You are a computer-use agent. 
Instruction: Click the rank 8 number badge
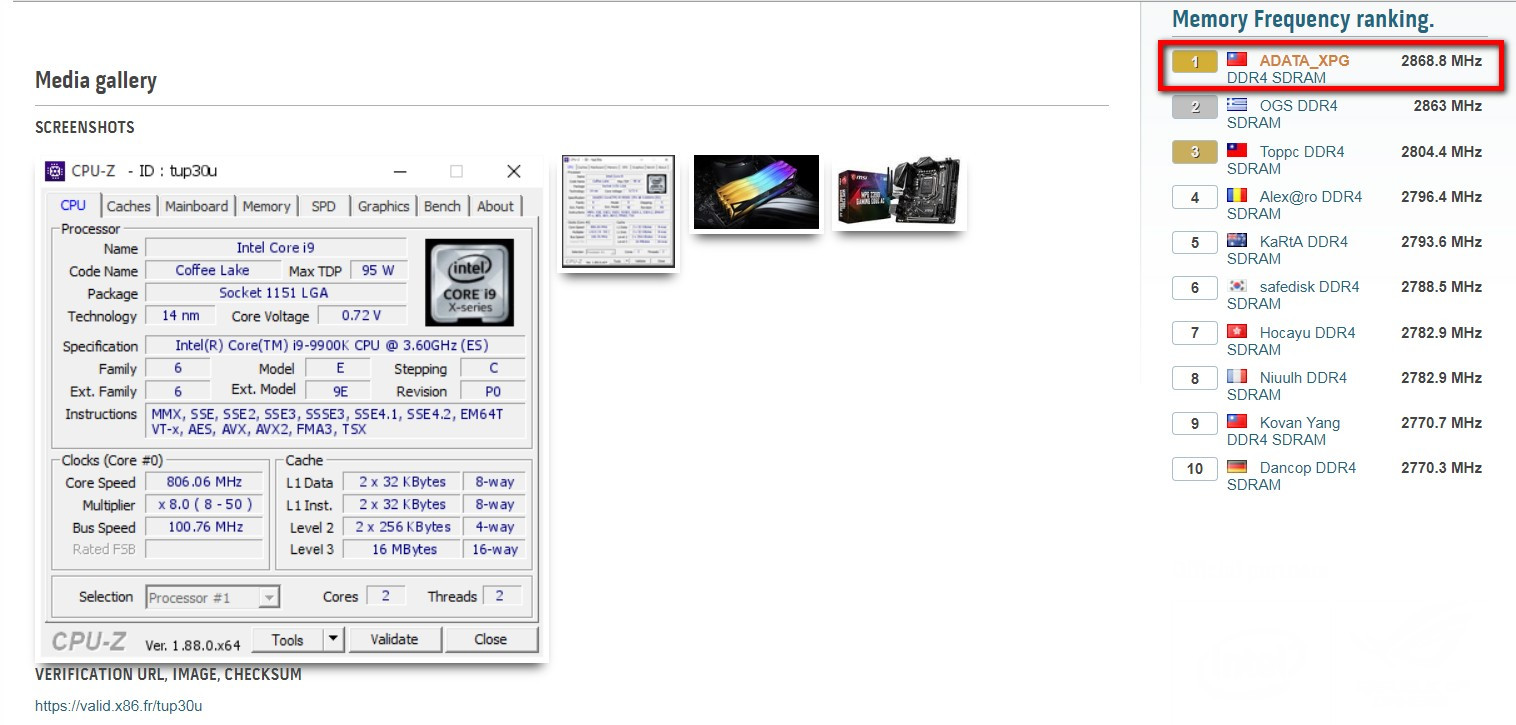pos(1195,378)
